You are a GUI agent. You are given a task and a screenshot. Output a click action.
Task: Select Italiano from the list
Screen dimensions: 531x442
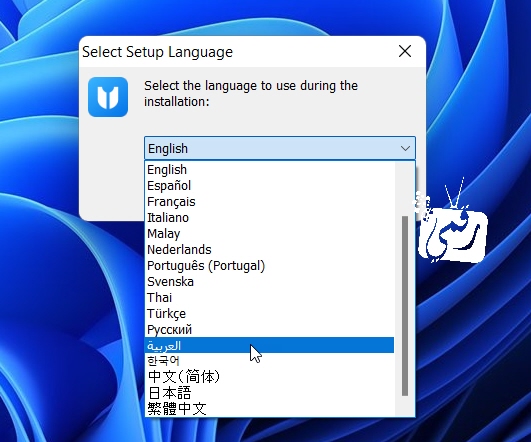(x=270, y=218)
